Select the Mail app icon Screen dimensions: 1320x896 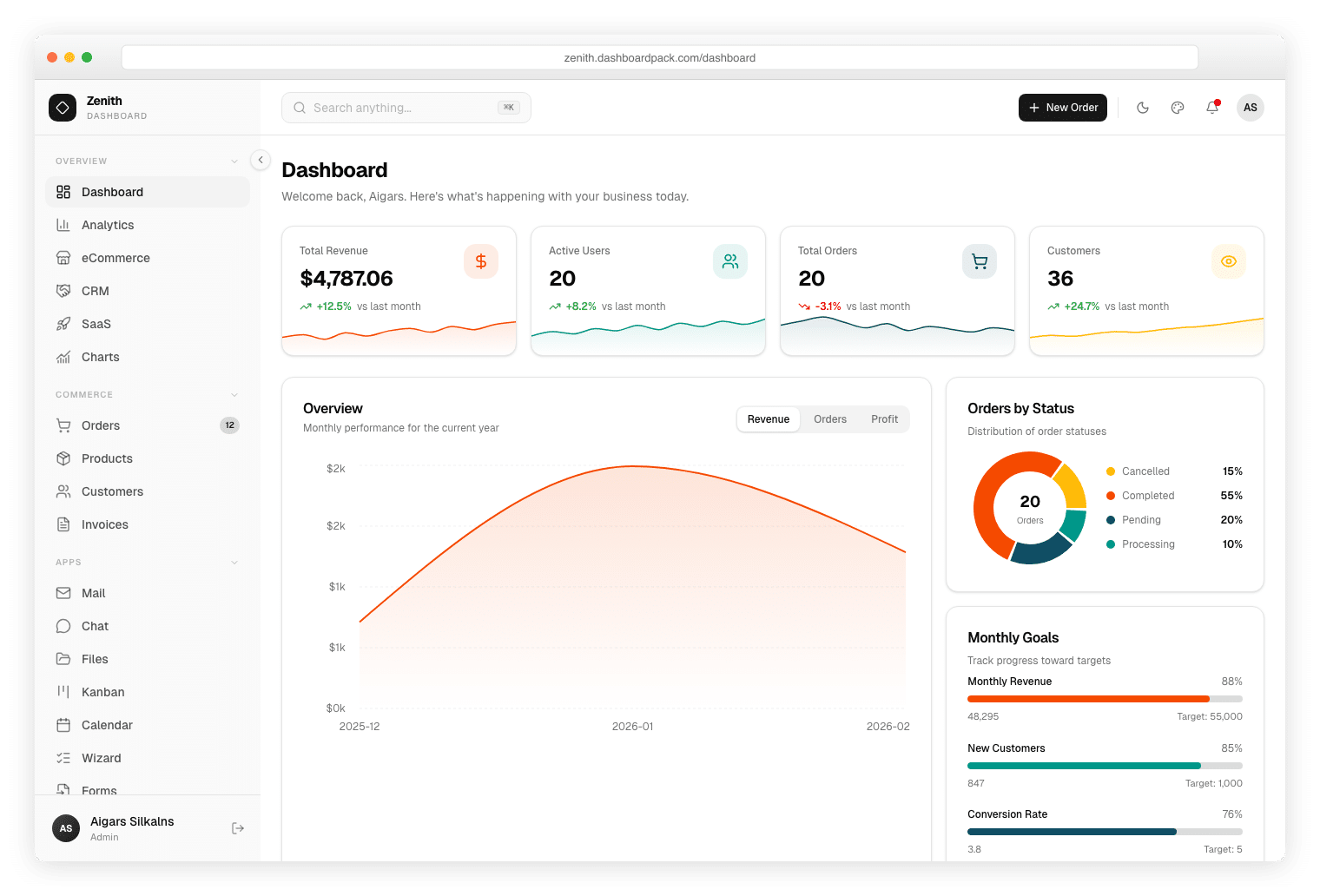coord(63,593)
